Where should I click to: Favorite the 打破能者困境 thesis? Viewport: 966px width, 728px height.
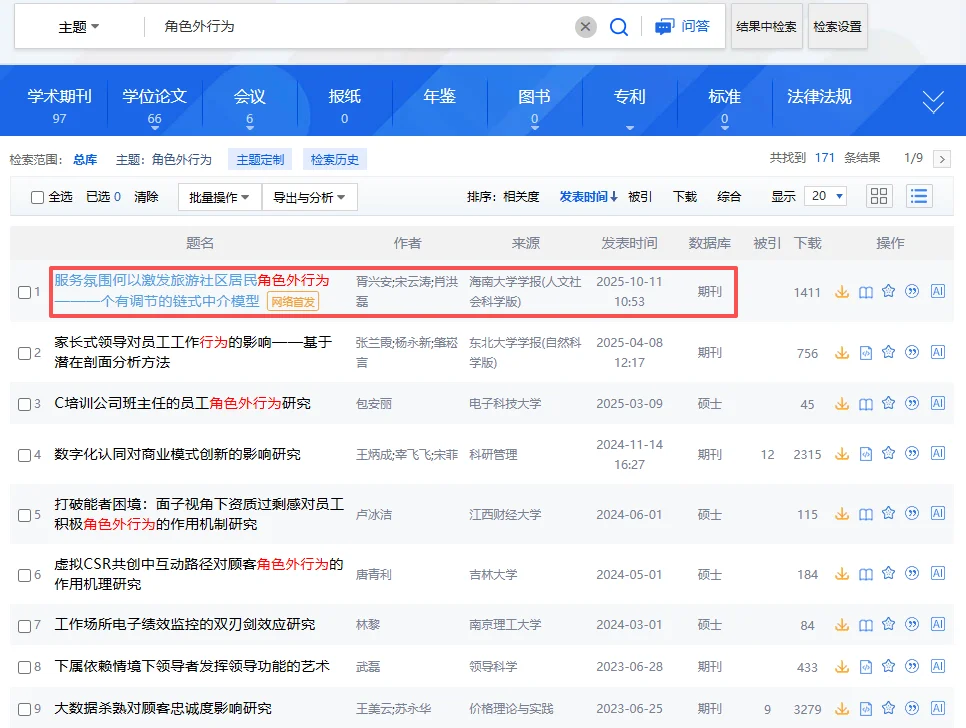click(888, 513)
